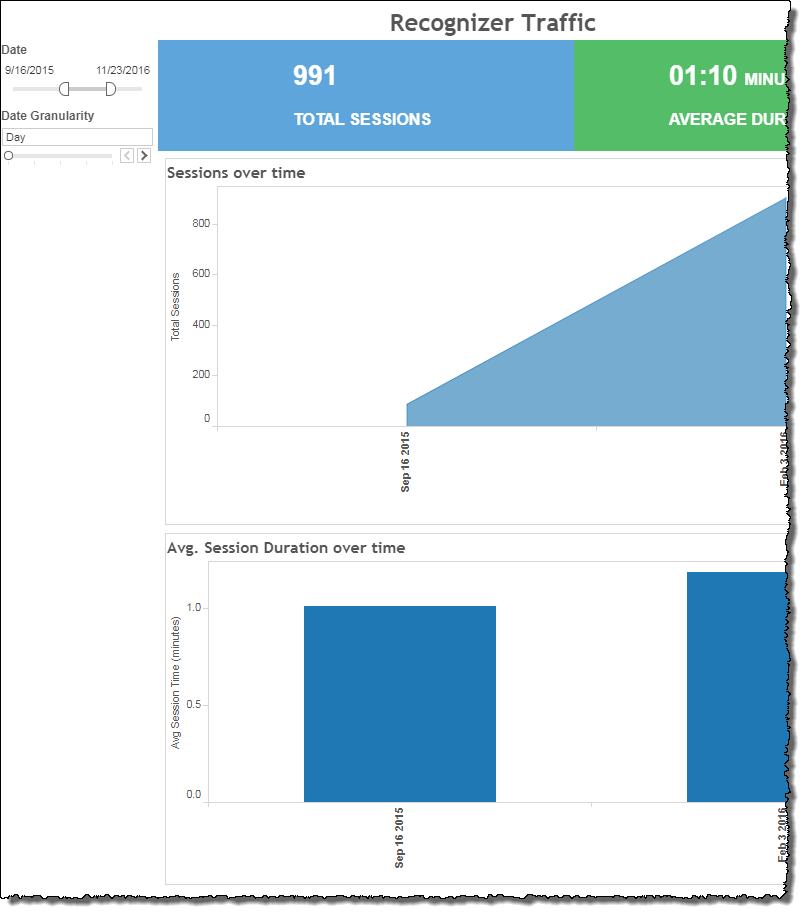Screen dimensions: 807x914
Task: Click the 9/16/2015 start date value
Action: (x=30, y=70)
